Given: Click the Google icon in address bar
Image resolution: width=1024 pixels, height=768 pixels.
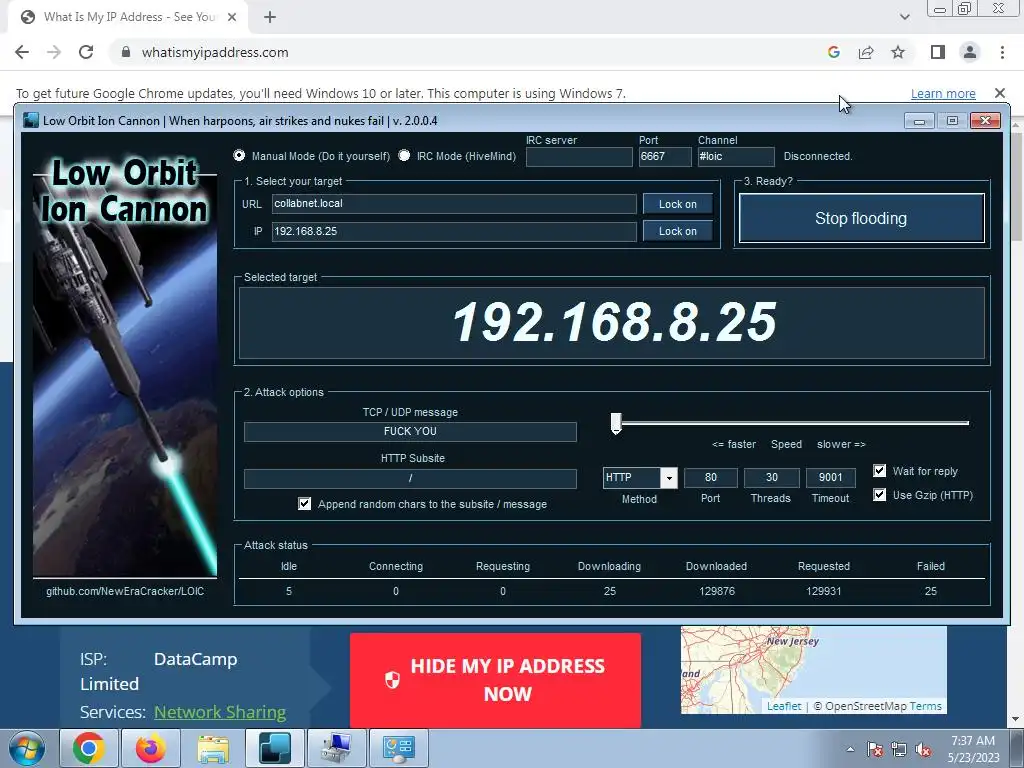Looking at the screenshot, I should pos(833,52).
